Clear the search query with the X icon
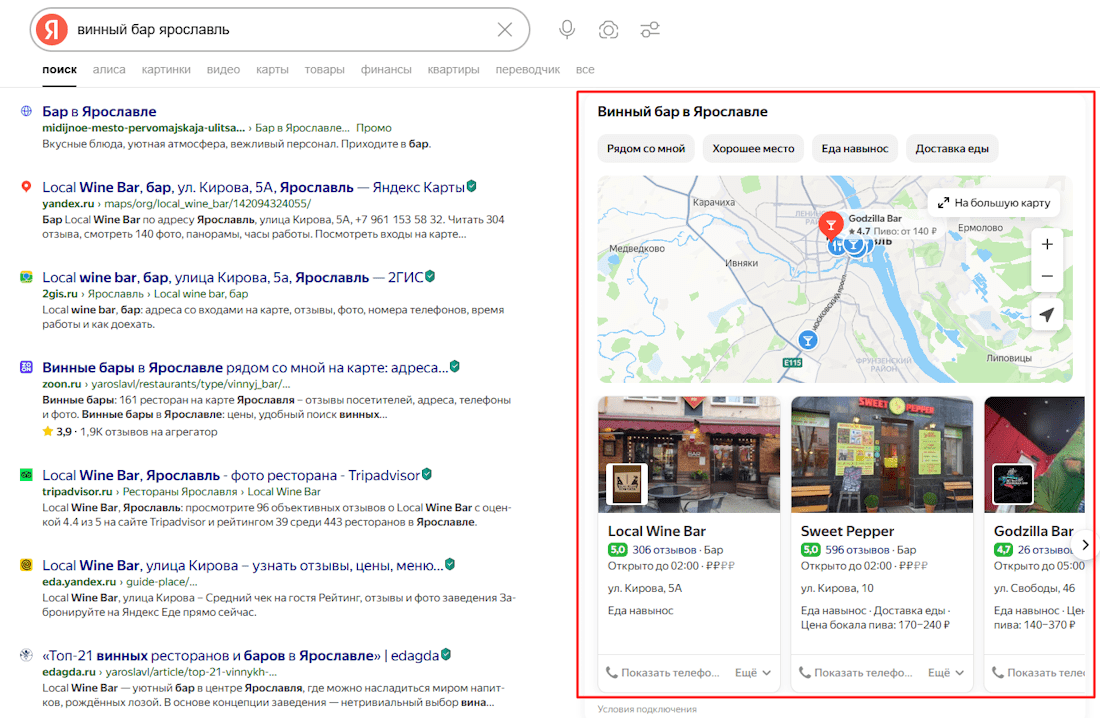1100x718 pixels. [505, 30]
